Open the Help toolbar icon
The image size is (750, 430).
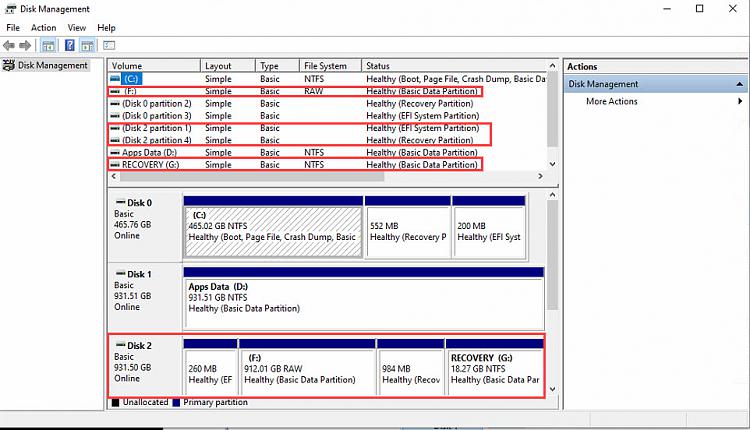click(x=69, y=45)
